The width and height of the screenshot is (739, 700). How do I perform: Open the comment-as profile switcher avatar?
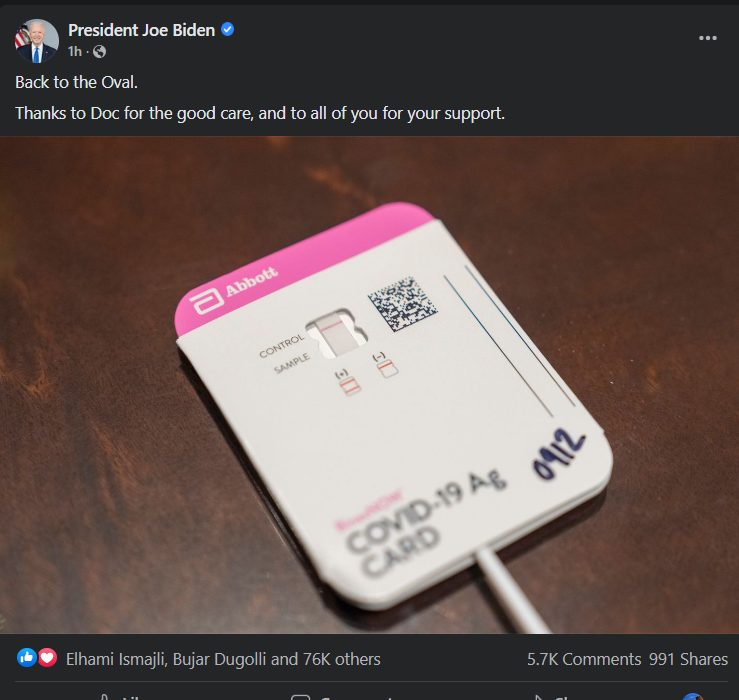click(x=693, y=697)
